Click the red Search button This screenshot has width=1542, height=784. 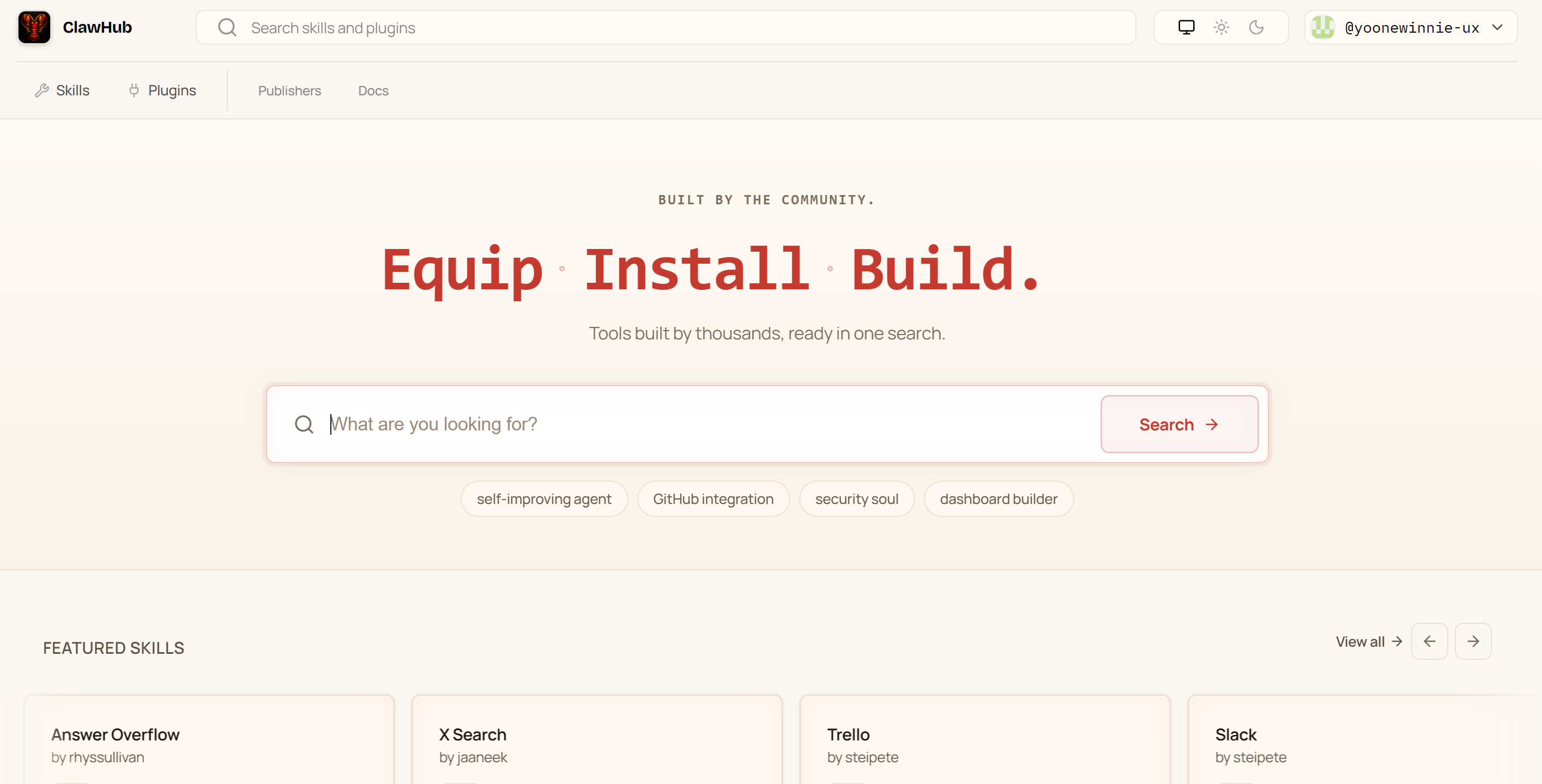(x=1179, y=424)
